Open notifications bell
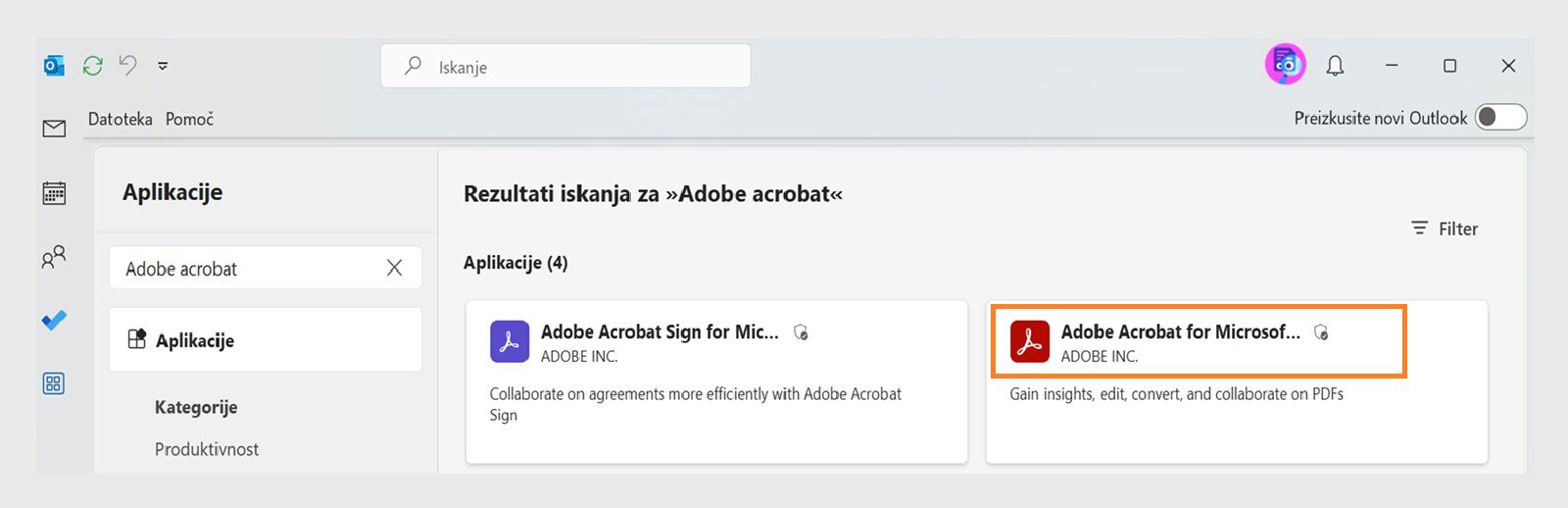1568x508 pixels. point(1335,66)
